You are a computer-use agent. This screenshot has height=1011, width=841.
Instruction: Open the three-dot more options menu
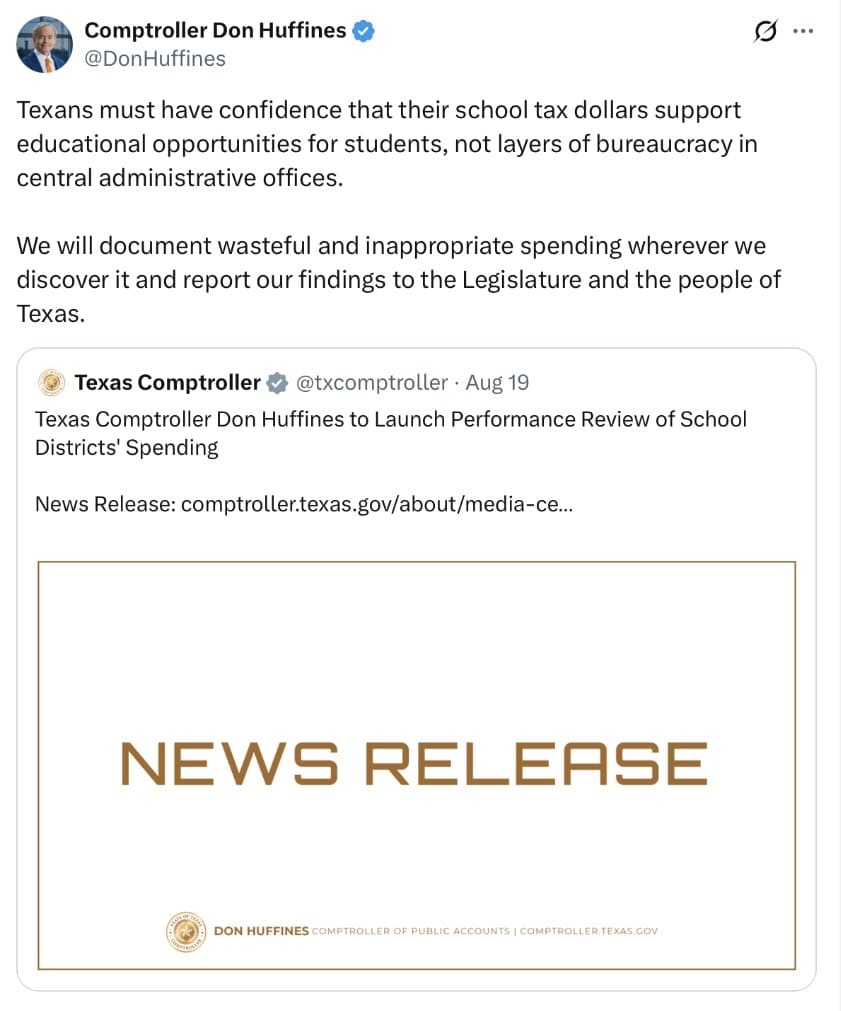pyautogui.click(x=803, y=30)
